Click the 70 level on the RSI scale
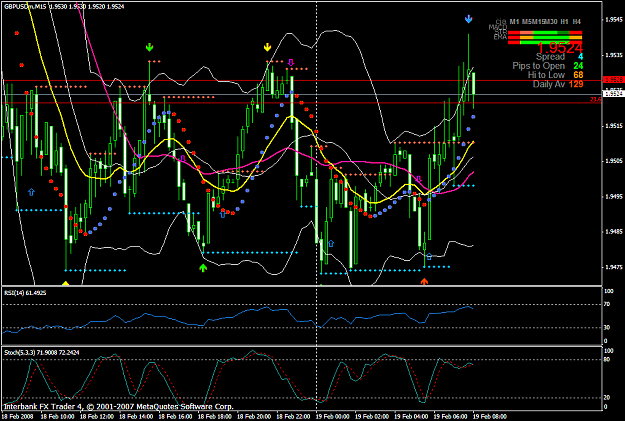 pyautogui.click(x=607, y=305)
